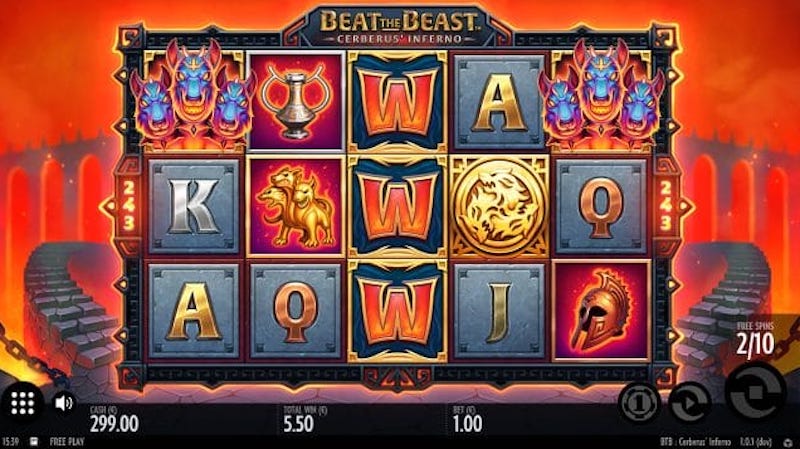Click the left 243 ways indicator

point(129,206)
